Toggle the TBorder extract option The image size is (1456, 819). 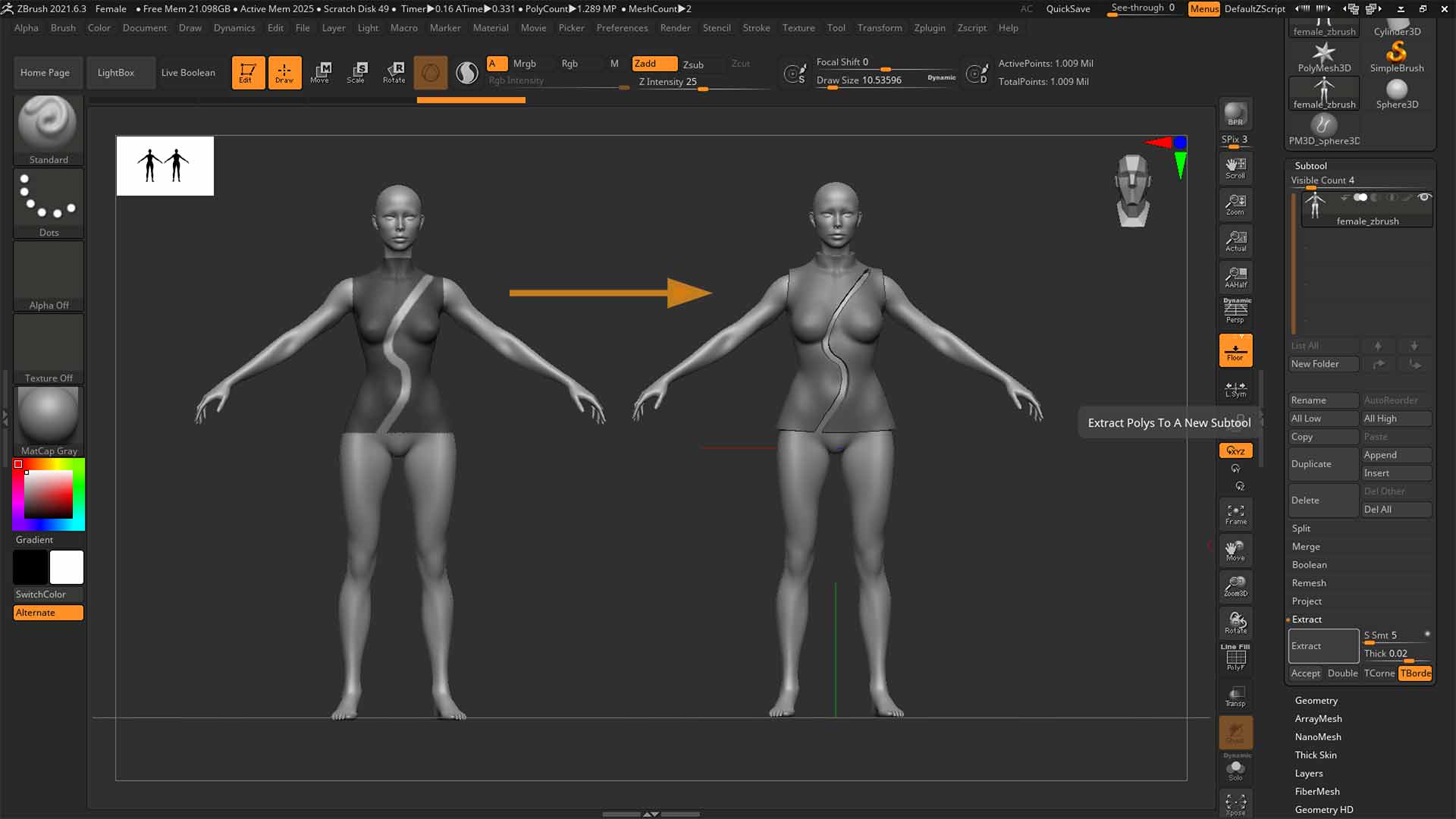coord(1415,673)
